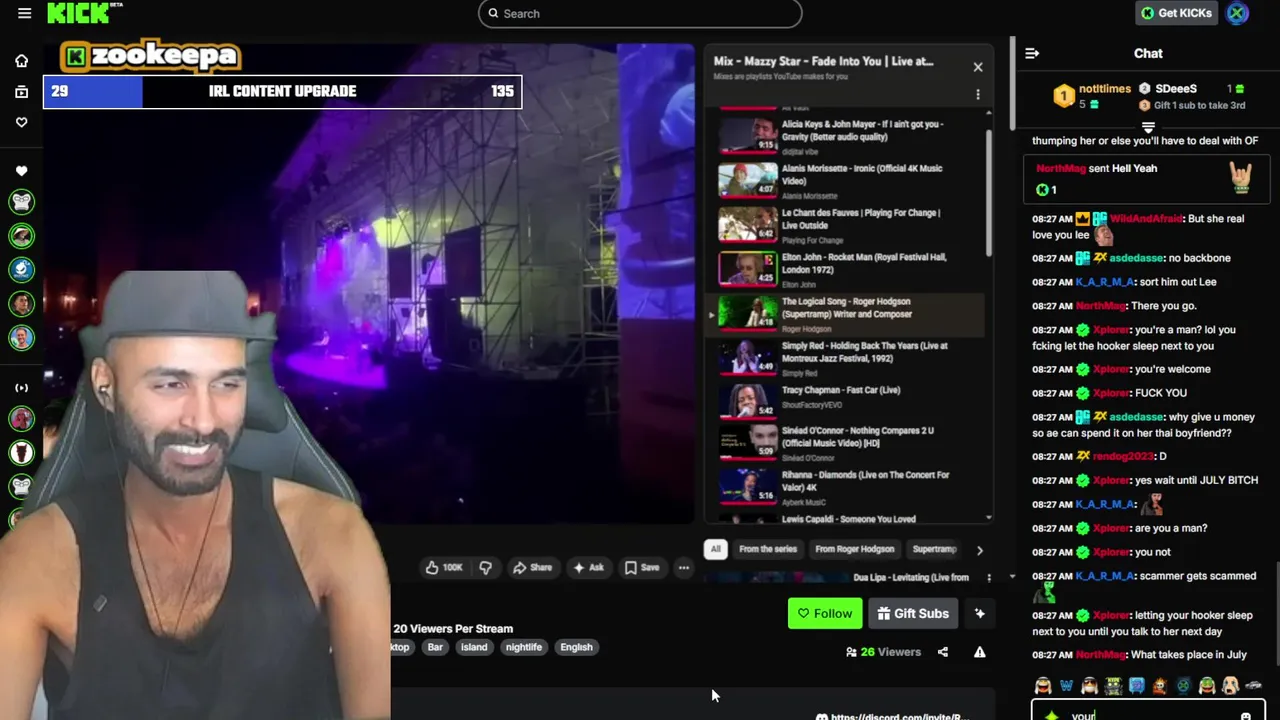Open more actions ellipsis beside Save

684,567
